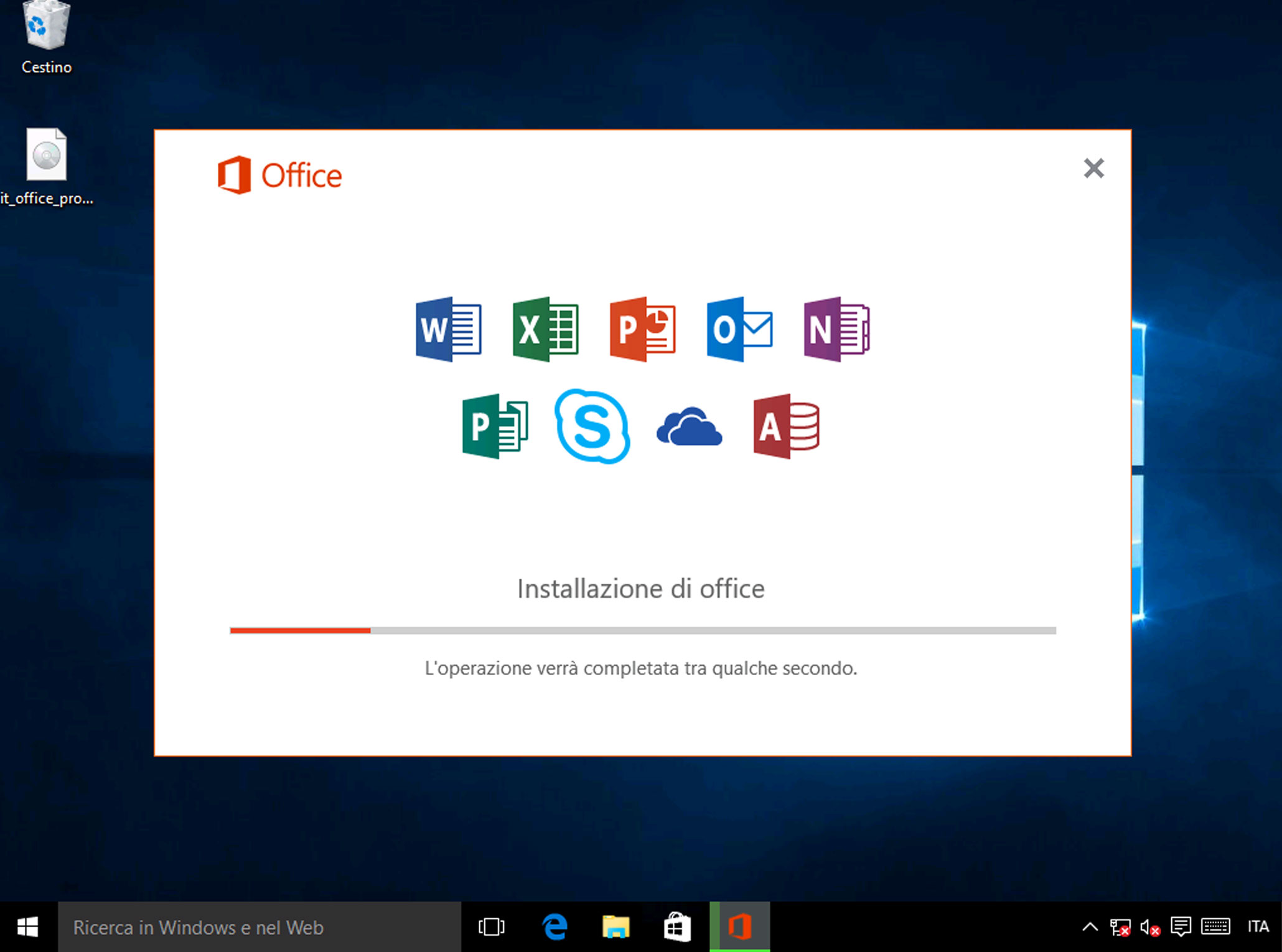
Task: Click the Access database icon
Action: coord(787,426)
